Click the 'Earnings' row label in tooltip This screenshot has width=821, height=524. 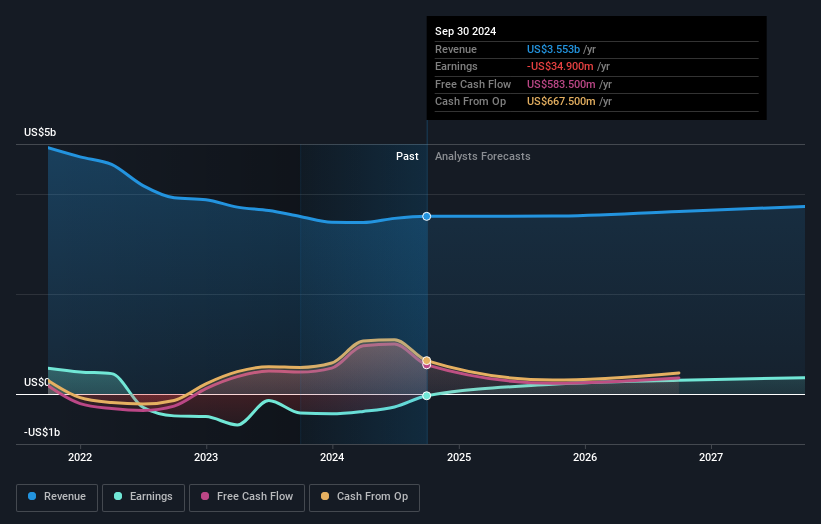[x=456, y=66]
